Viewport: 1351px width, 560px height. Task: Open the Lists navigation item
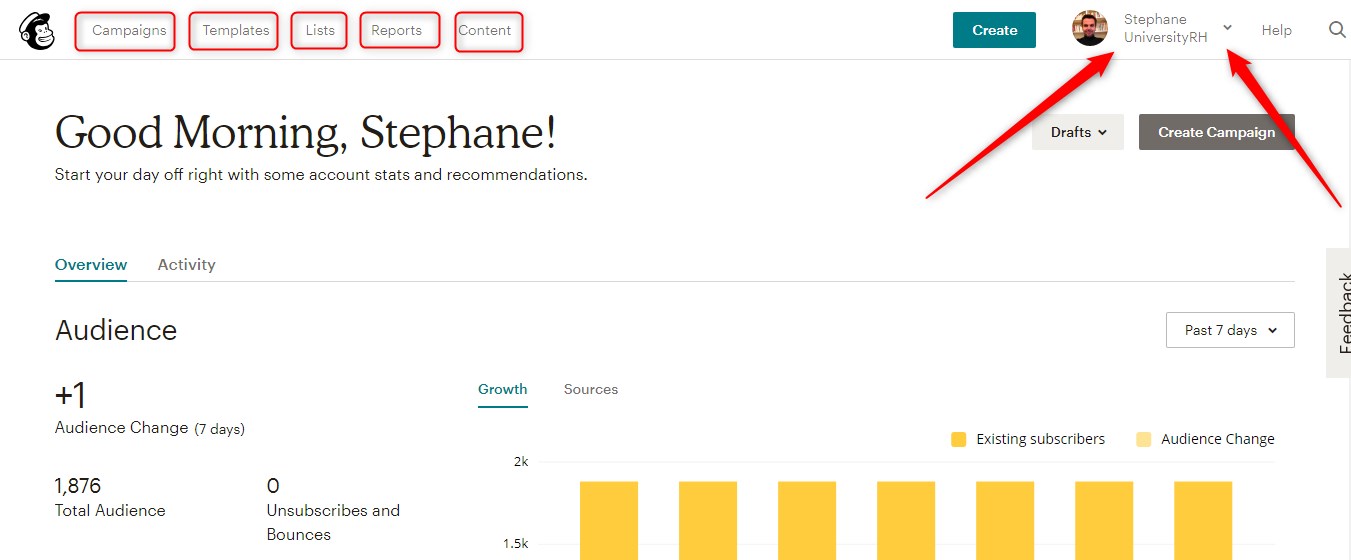(x=320, y=30)
